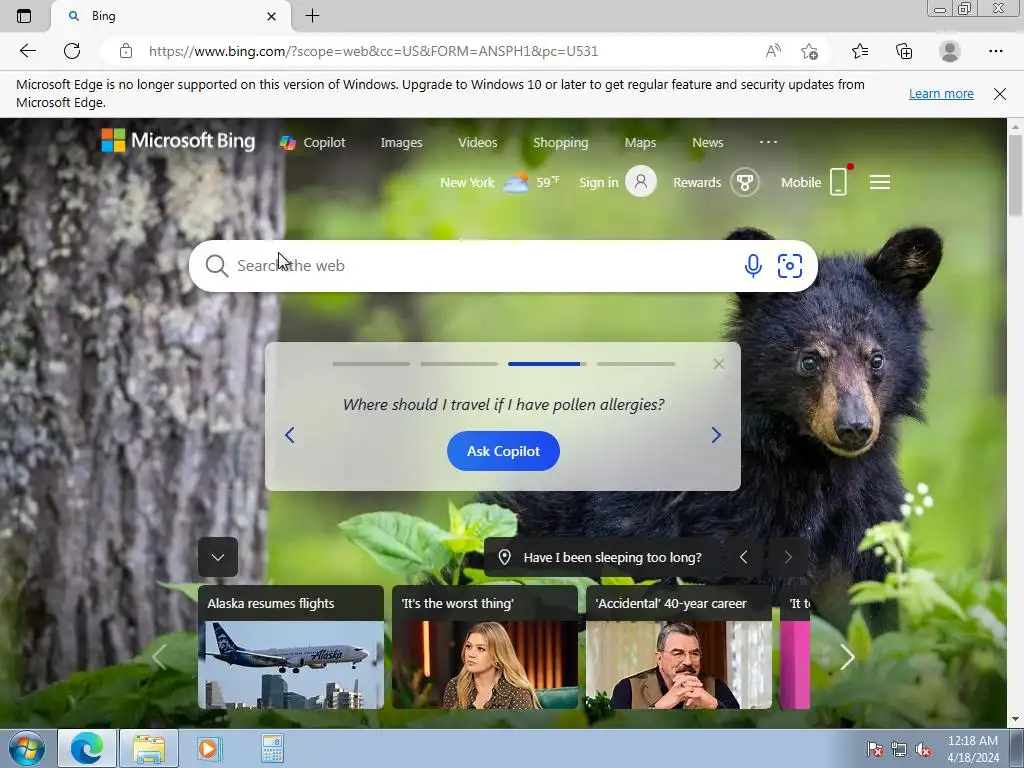The height and width of the screenshot is (768, 1024).
Task: Click the Ask Copilot button
Action: [x=503, y=451]
